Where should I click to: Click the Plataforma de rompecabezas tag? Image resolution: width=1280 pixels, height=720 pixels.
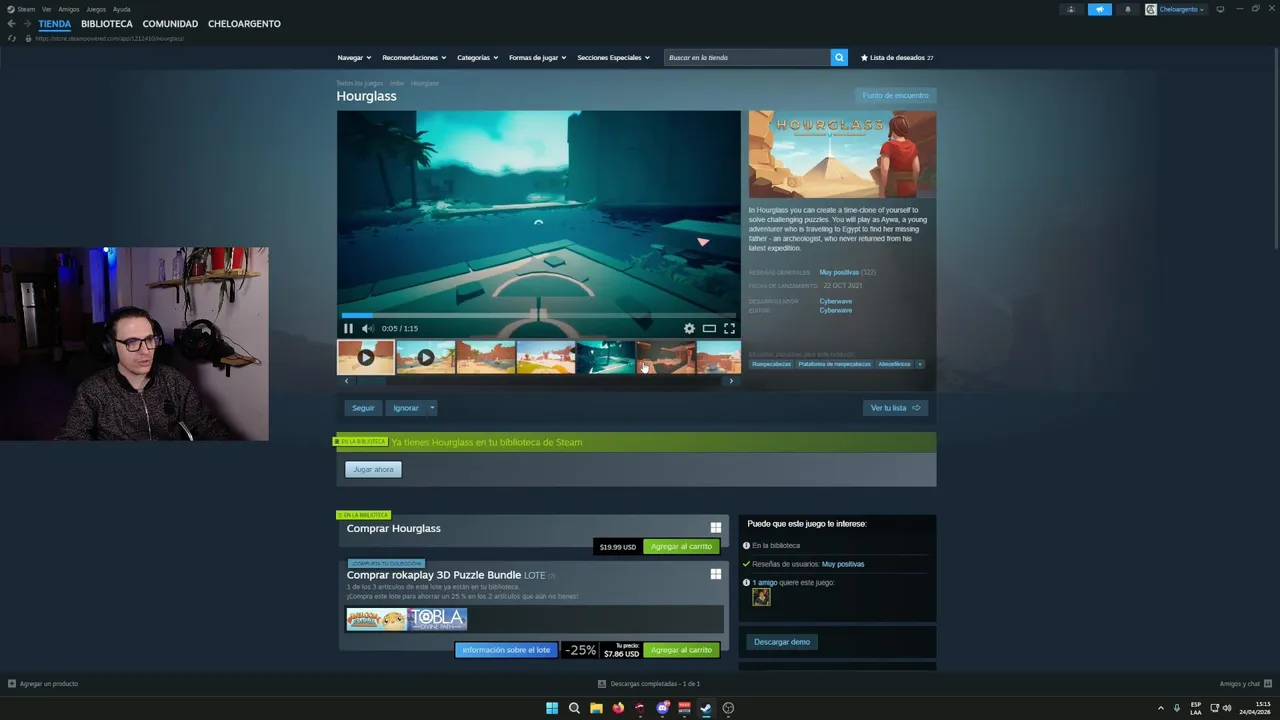point(834,364)
